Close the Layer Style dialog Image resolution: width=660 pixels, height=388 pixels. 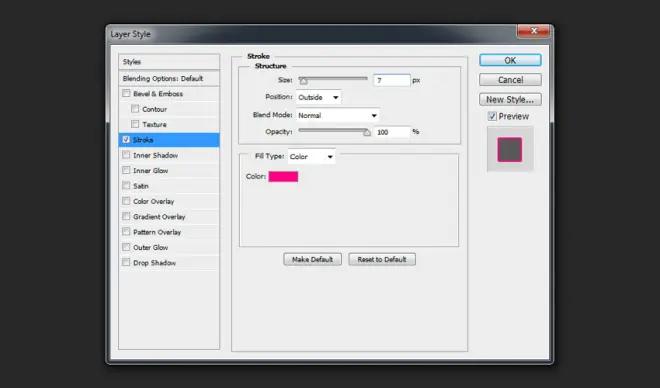tap(533, 31)
